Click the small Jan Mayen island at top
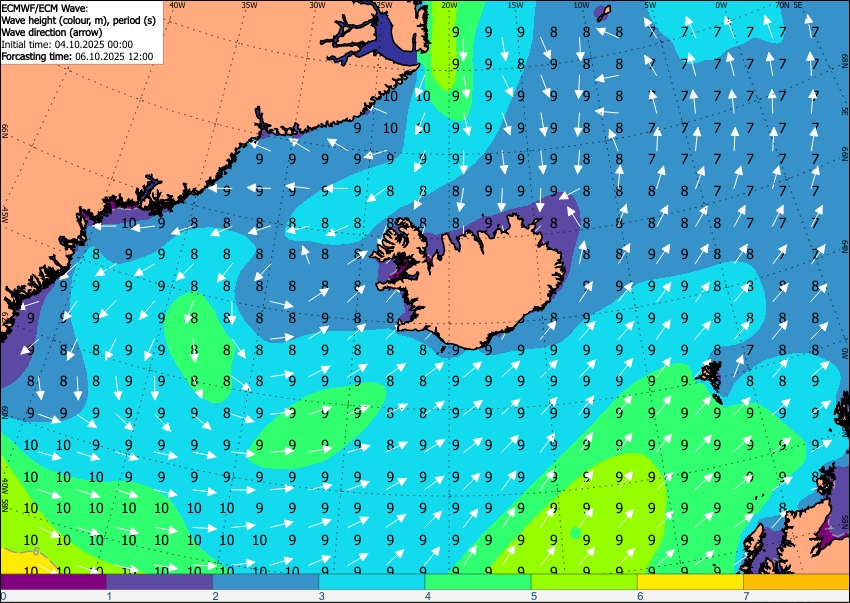Image resolution: width=850 pixels, height=603 pixels. click(x=604, y=13)
